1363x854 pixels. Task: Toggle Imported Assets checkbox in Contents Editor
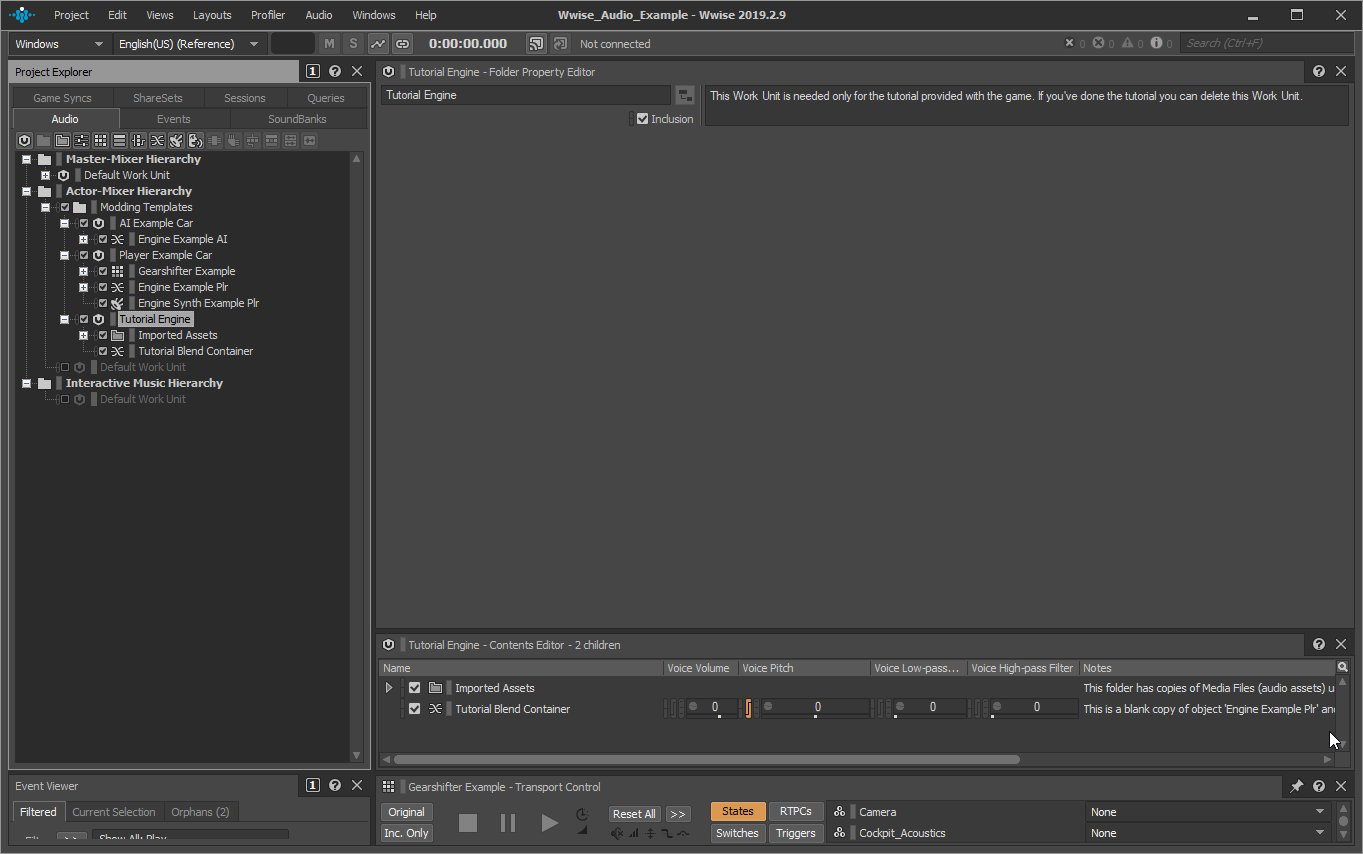click(414, 687)
